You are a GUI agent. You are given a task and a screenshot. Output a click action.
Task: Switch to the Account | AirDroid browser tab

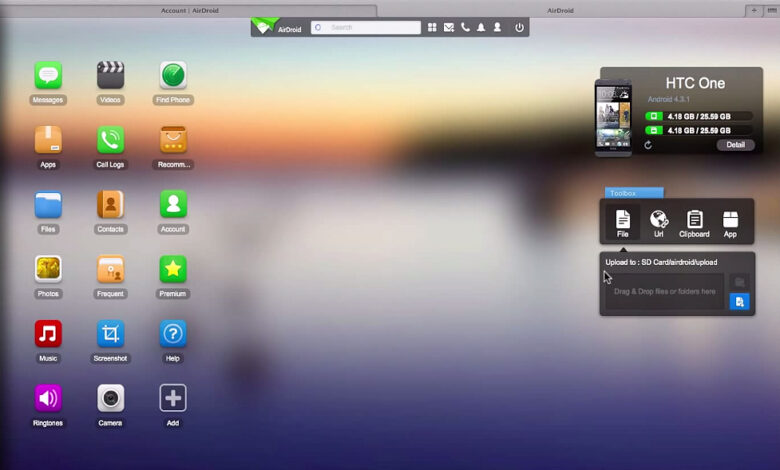tap(189, 10)
